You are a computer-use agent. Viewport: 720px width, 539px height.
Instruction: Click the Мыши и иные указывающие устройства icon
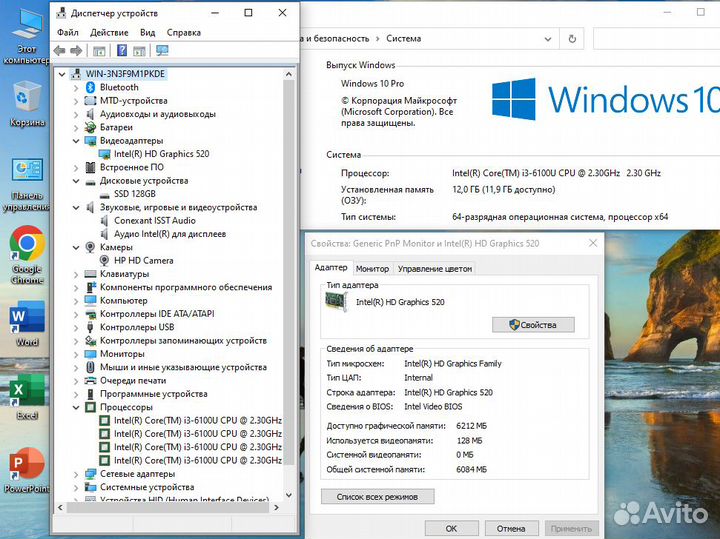click(x=90, y=367)
